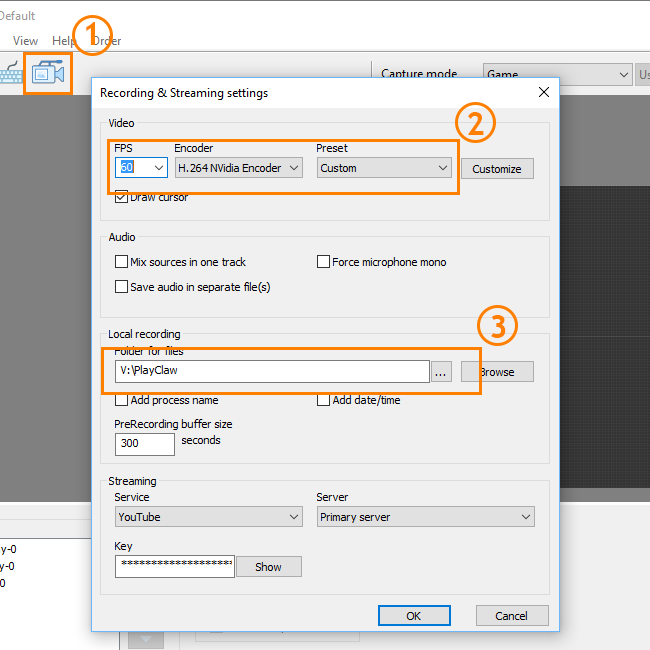Enable Add date/time option
The width and height of the screenshot is (650, 650).
click(323, 400)
